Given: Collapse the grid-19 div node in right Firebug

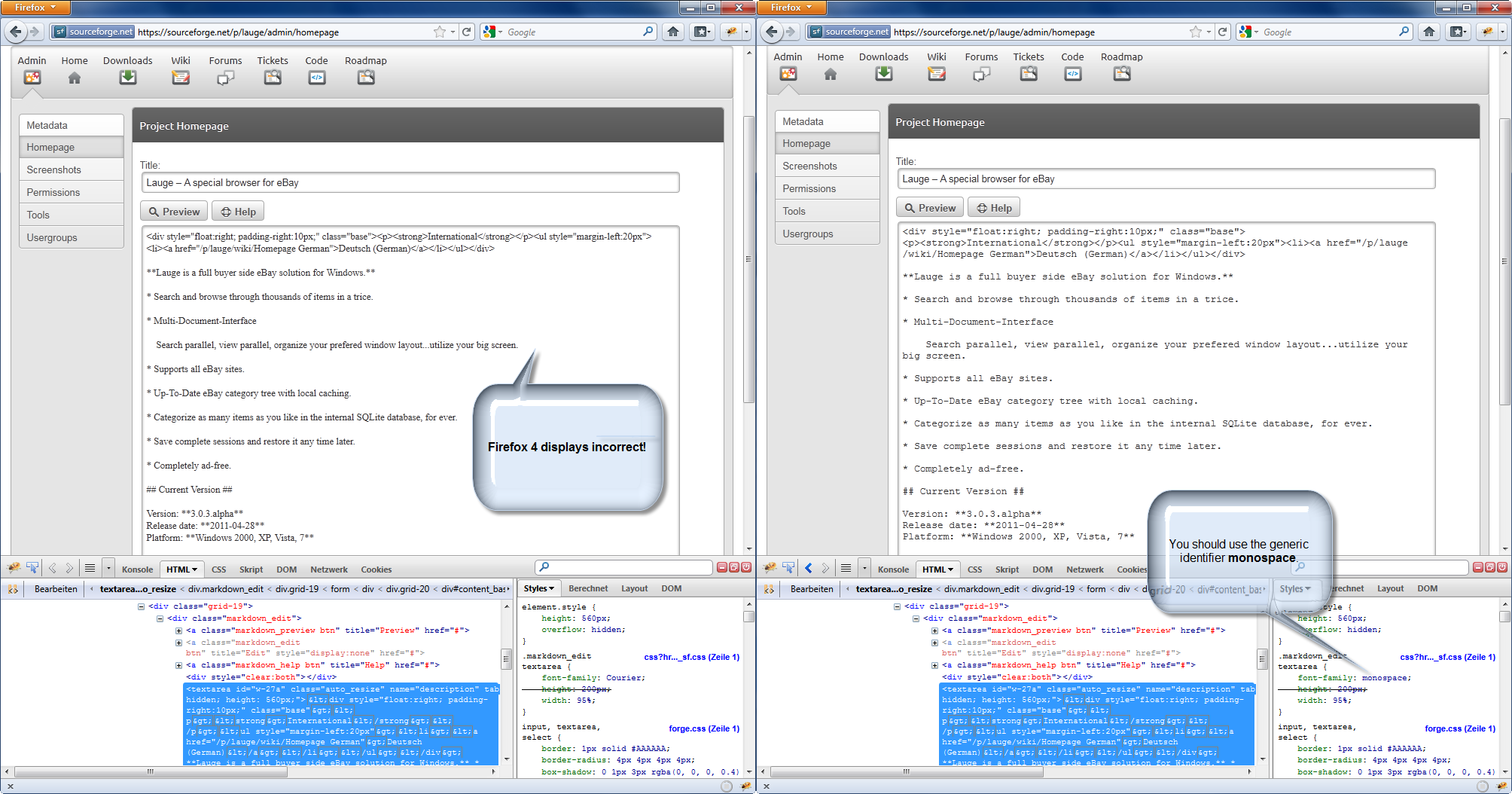Looking at the screenshot, I should pyautogui.click(x=897, y=606).
